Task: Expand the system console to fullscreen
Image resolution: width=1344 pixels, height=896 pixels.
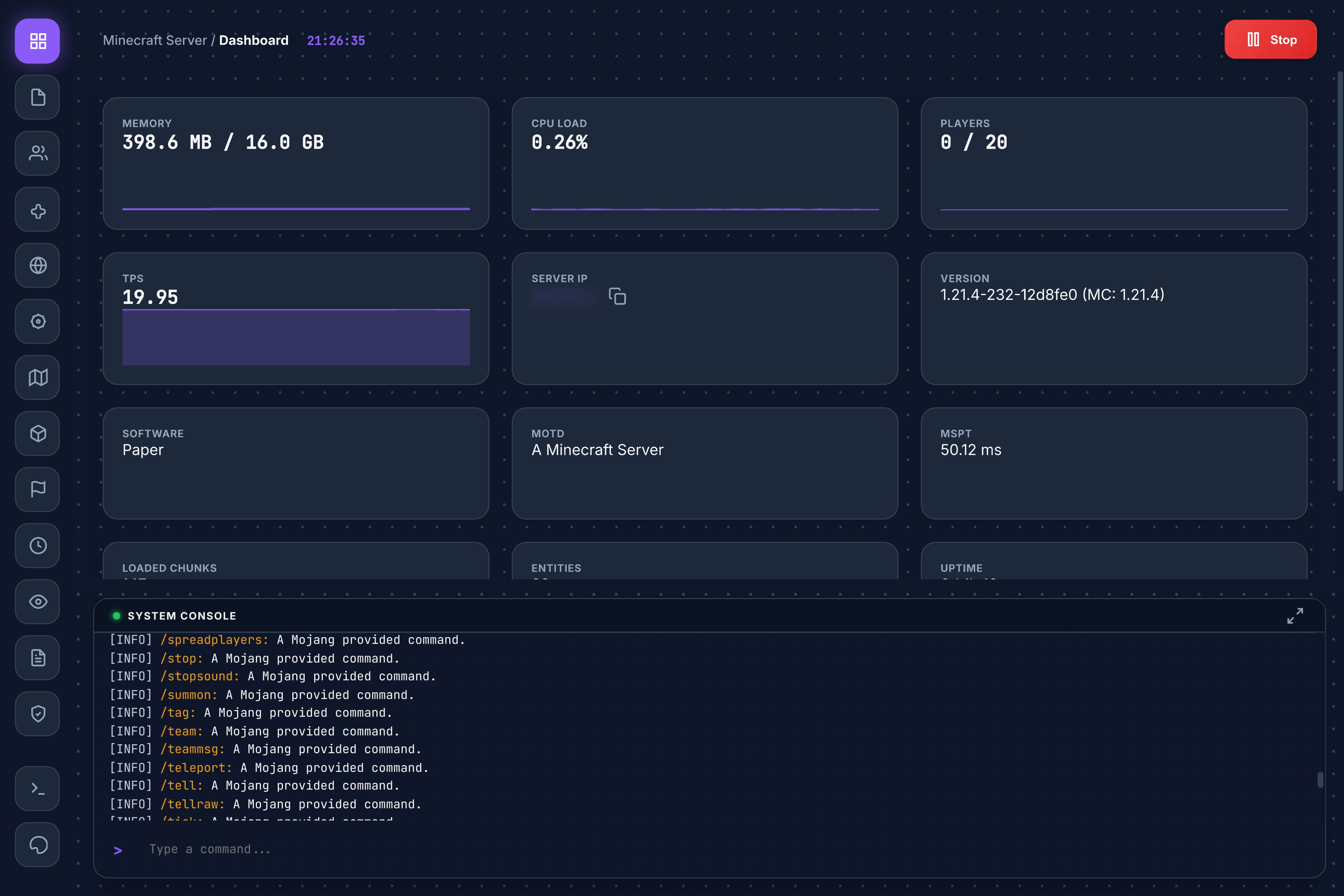Action: tap(1295, 616)
